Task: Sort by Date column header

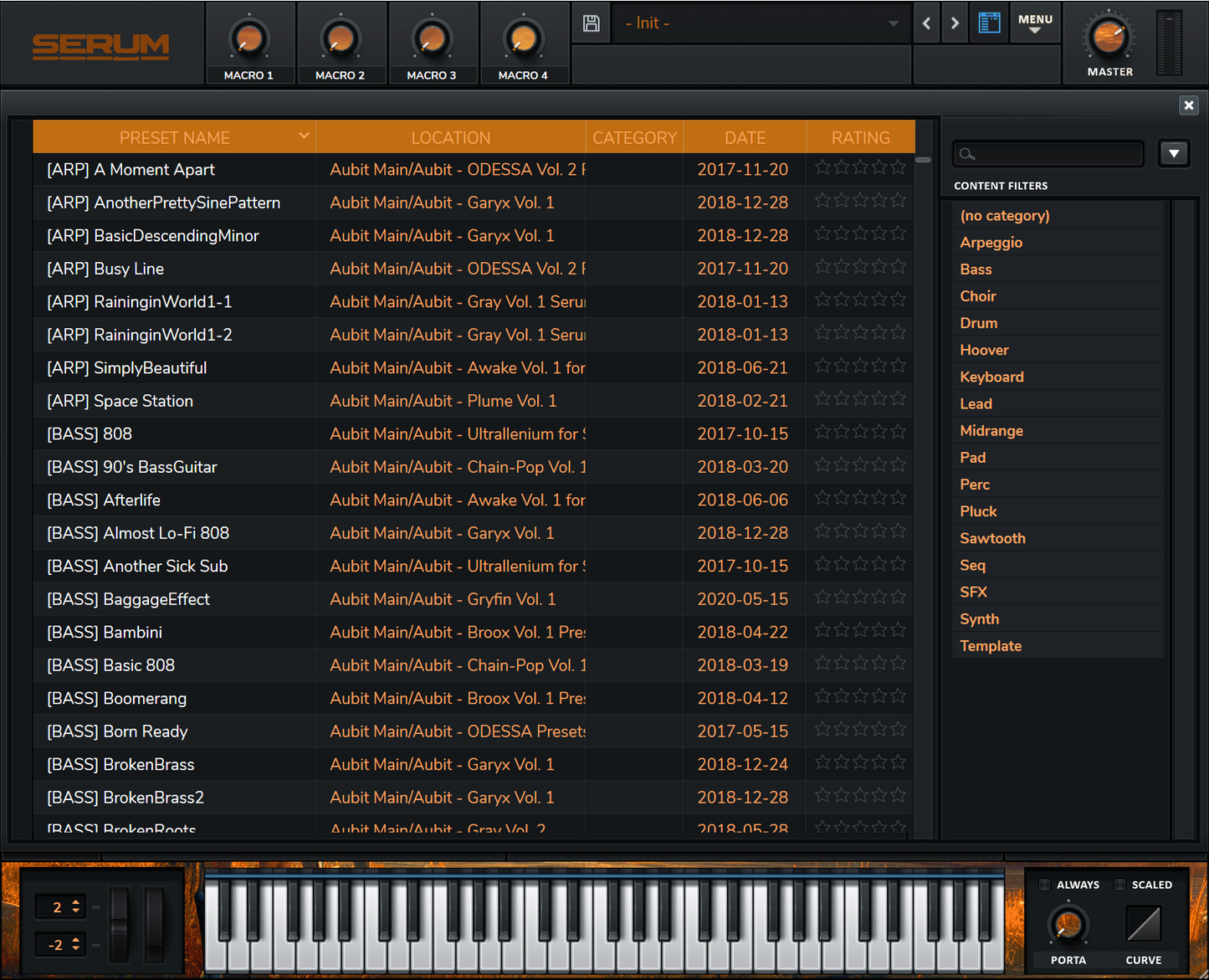Action: coord(745,137)
